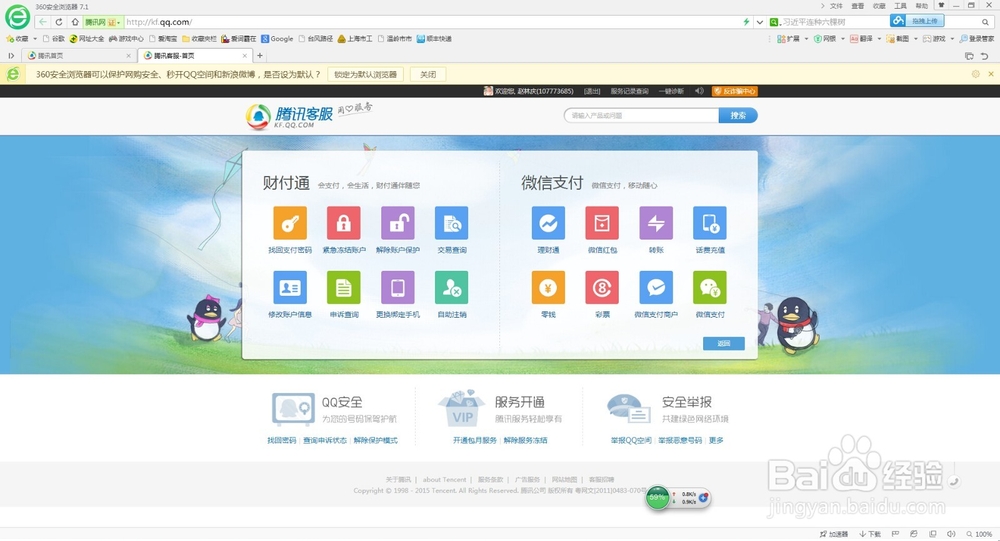Screen dimensions: 1000x541
Task: Click the QQ安全 shield graphic
Action: [x=293, y=409]
